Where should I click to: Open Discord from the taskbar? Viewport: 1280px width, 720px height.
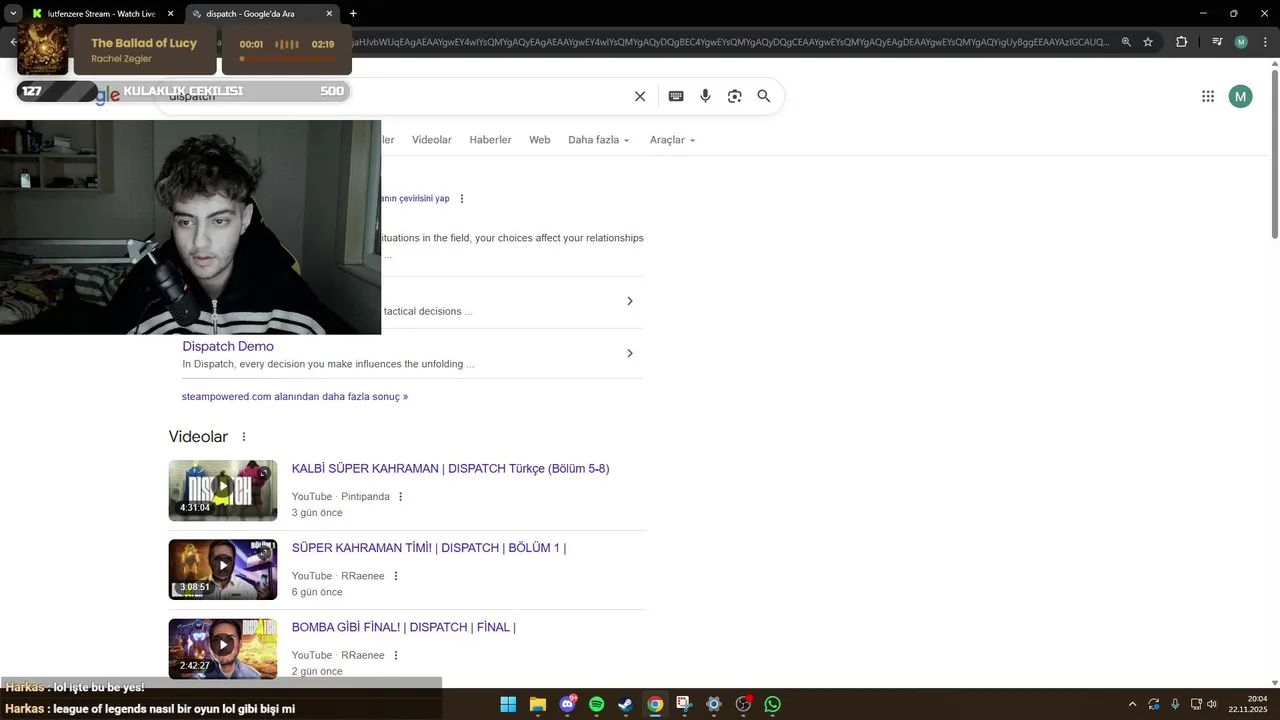point(567,704)
